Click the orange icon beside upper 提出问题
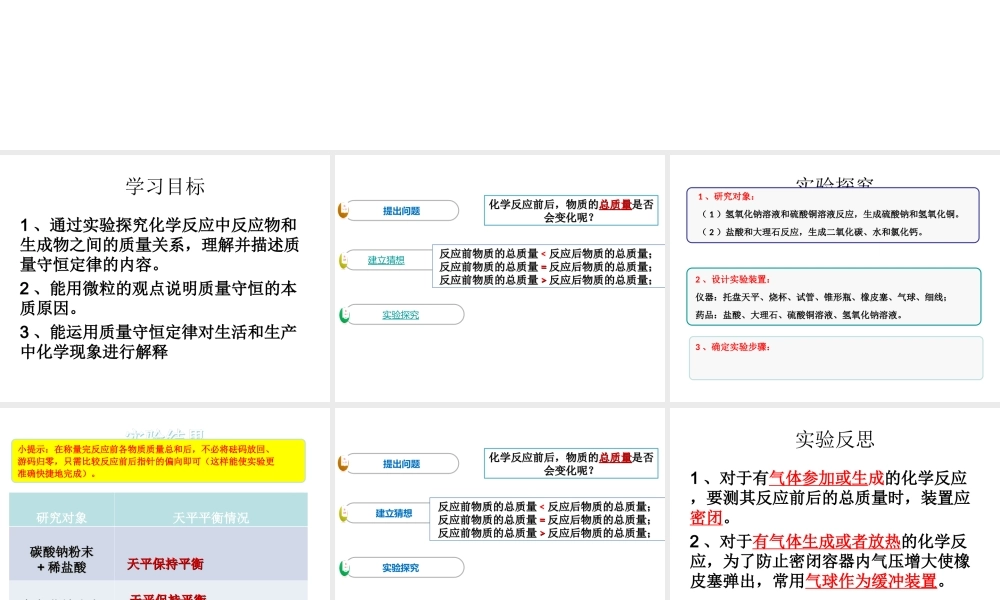This screenshot has width=1000, height=600. (x=343, y=210)
